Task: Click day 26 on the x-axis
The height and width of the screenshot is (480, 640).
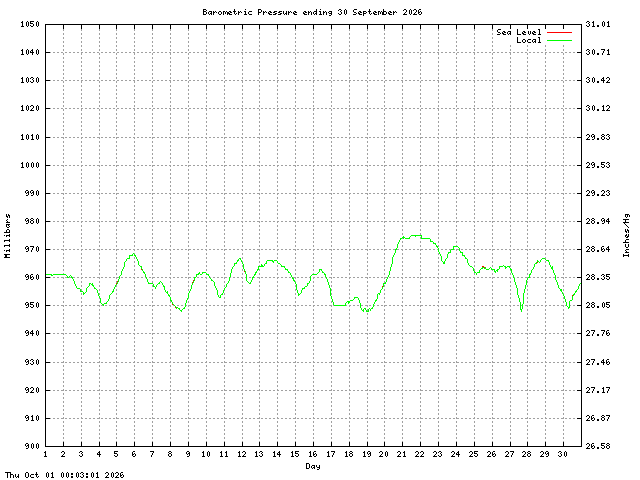Action: click(491, 454)
